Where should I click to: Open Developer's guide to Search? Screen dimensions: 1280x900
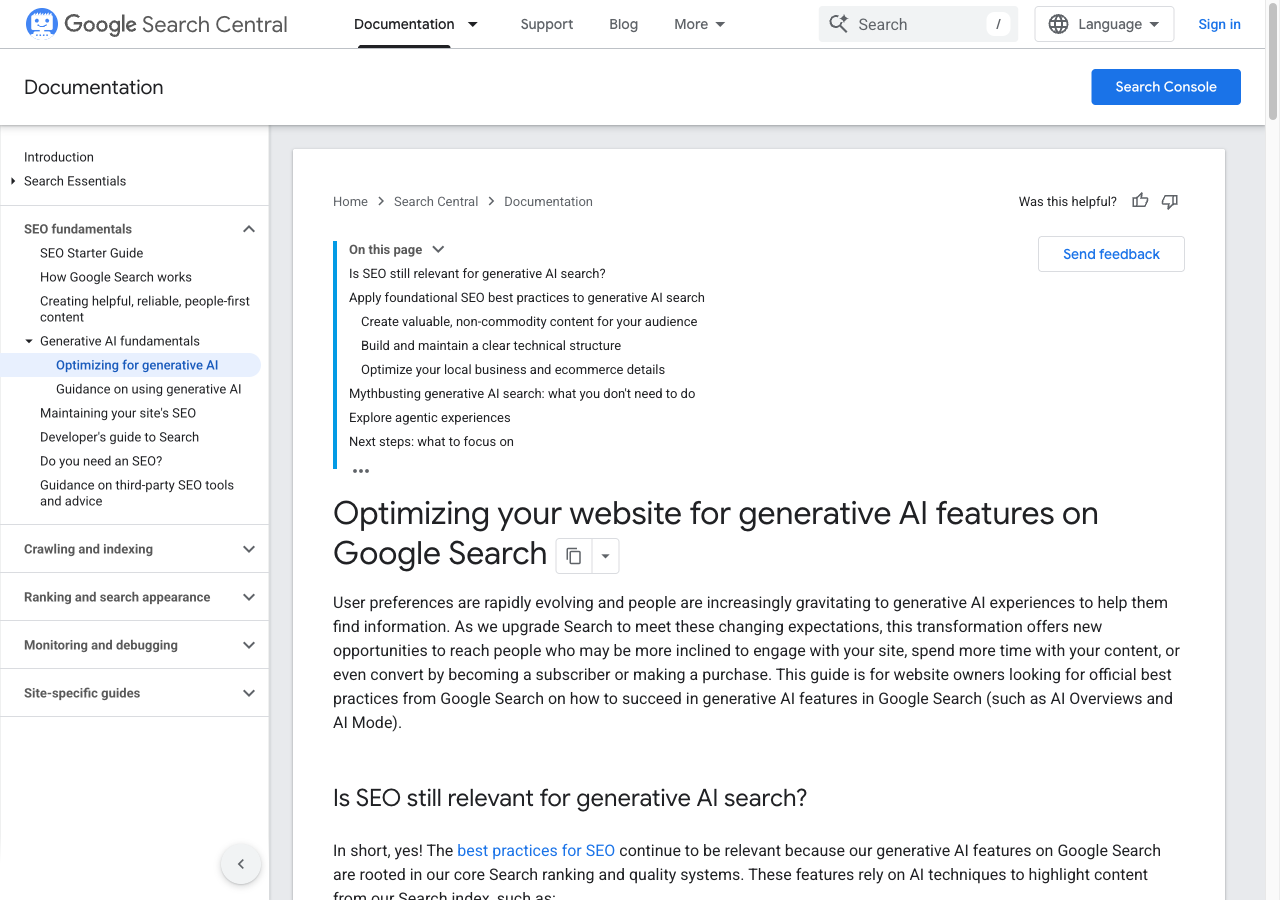[x=119, y=437]
